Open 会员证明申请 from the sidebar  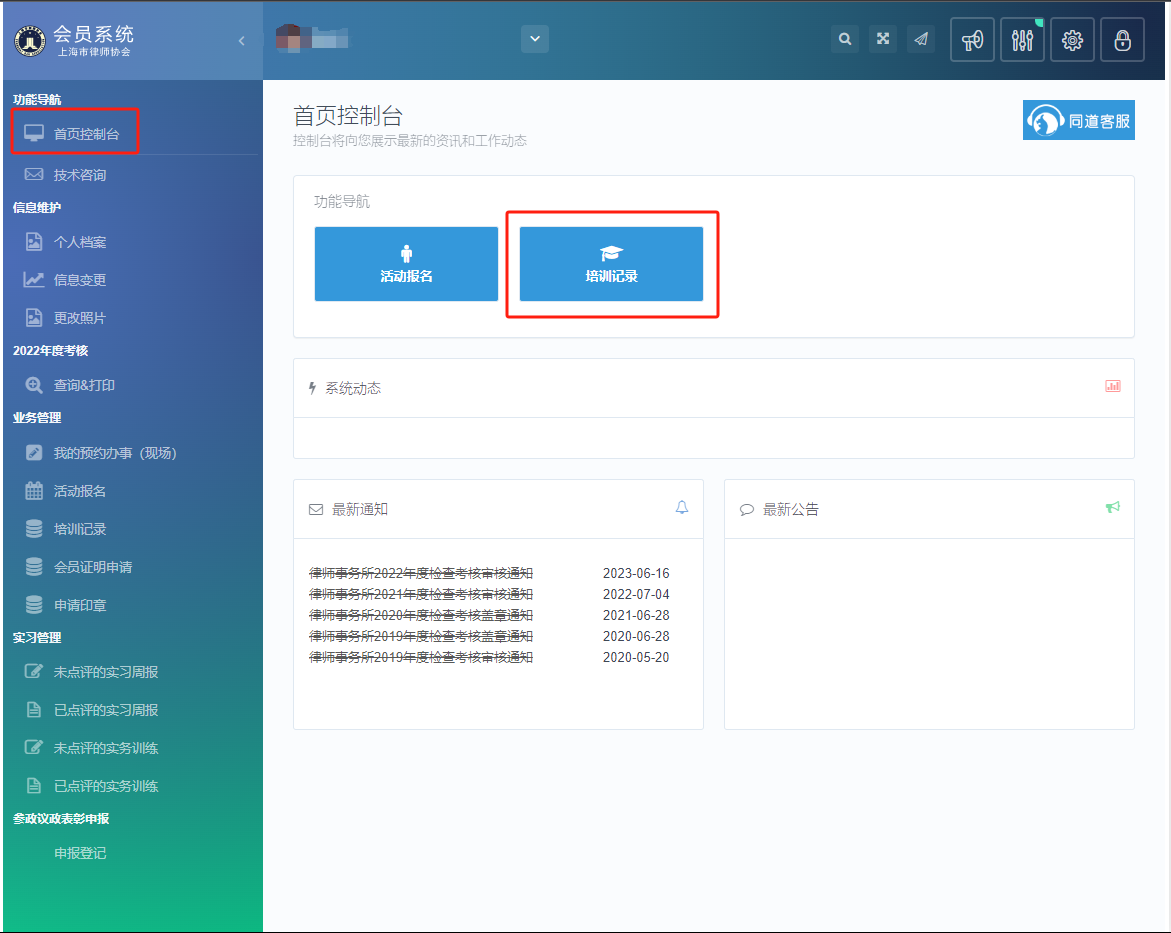[93, 567]
